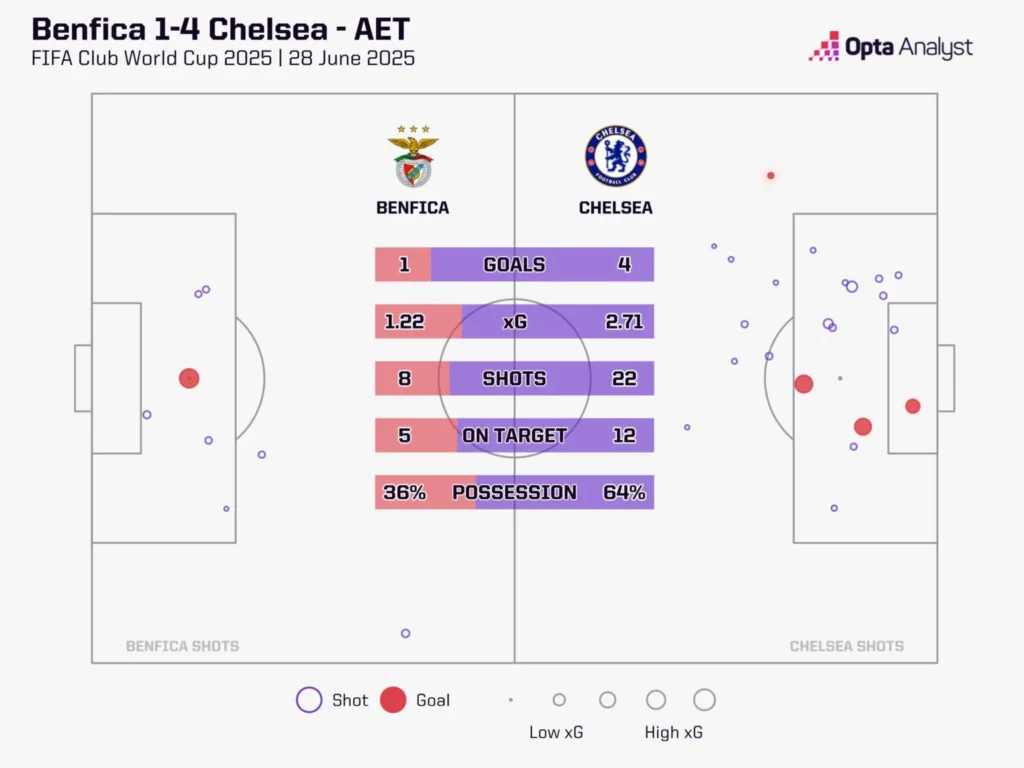Click Benfica shot marker near bottom touchline
Screen dimensions: 1024x768
[405, 633]
